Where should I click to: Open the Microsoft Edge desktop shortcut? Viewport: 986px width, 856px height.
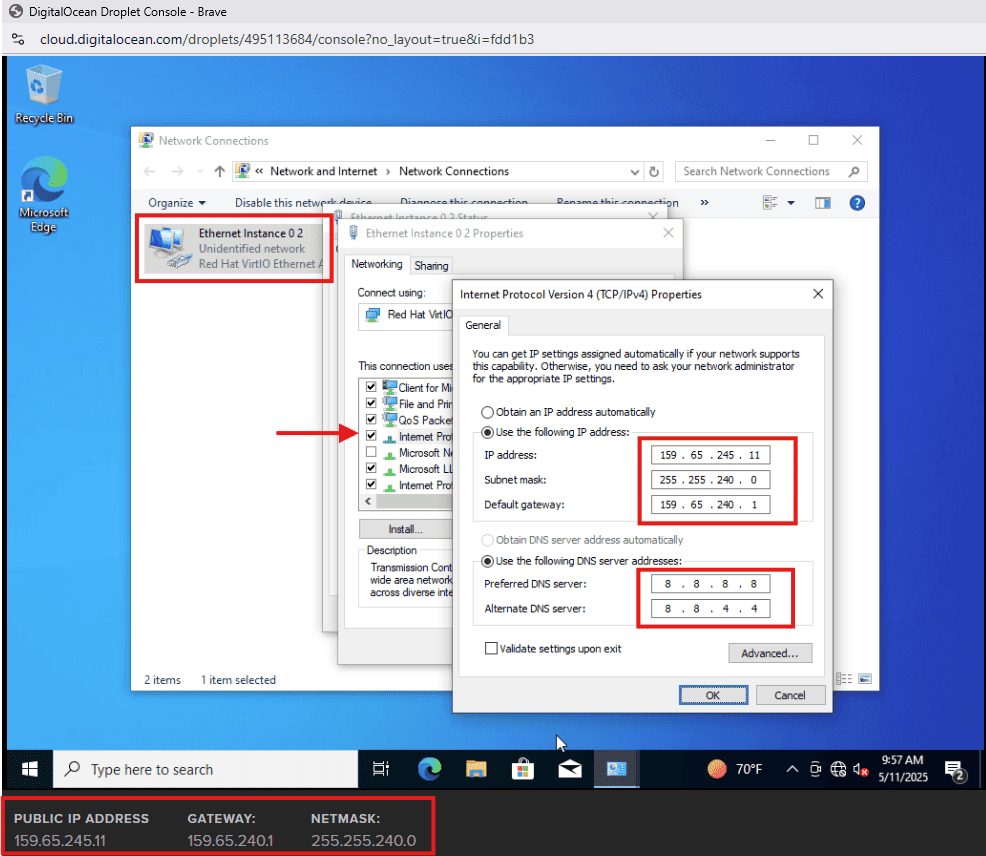click(x=43, y=194)
